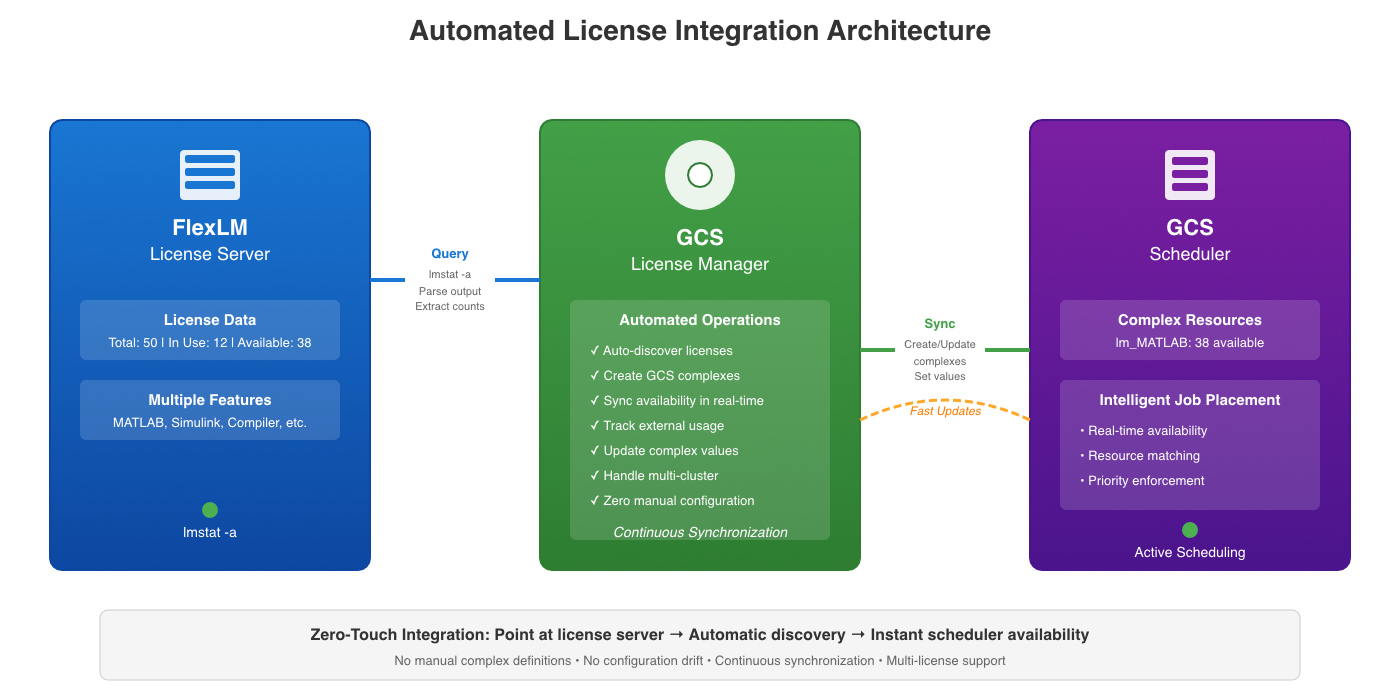Click the Multiple Features panel
This screenshot has height=700, width=1400.
[x=210, y=410]
